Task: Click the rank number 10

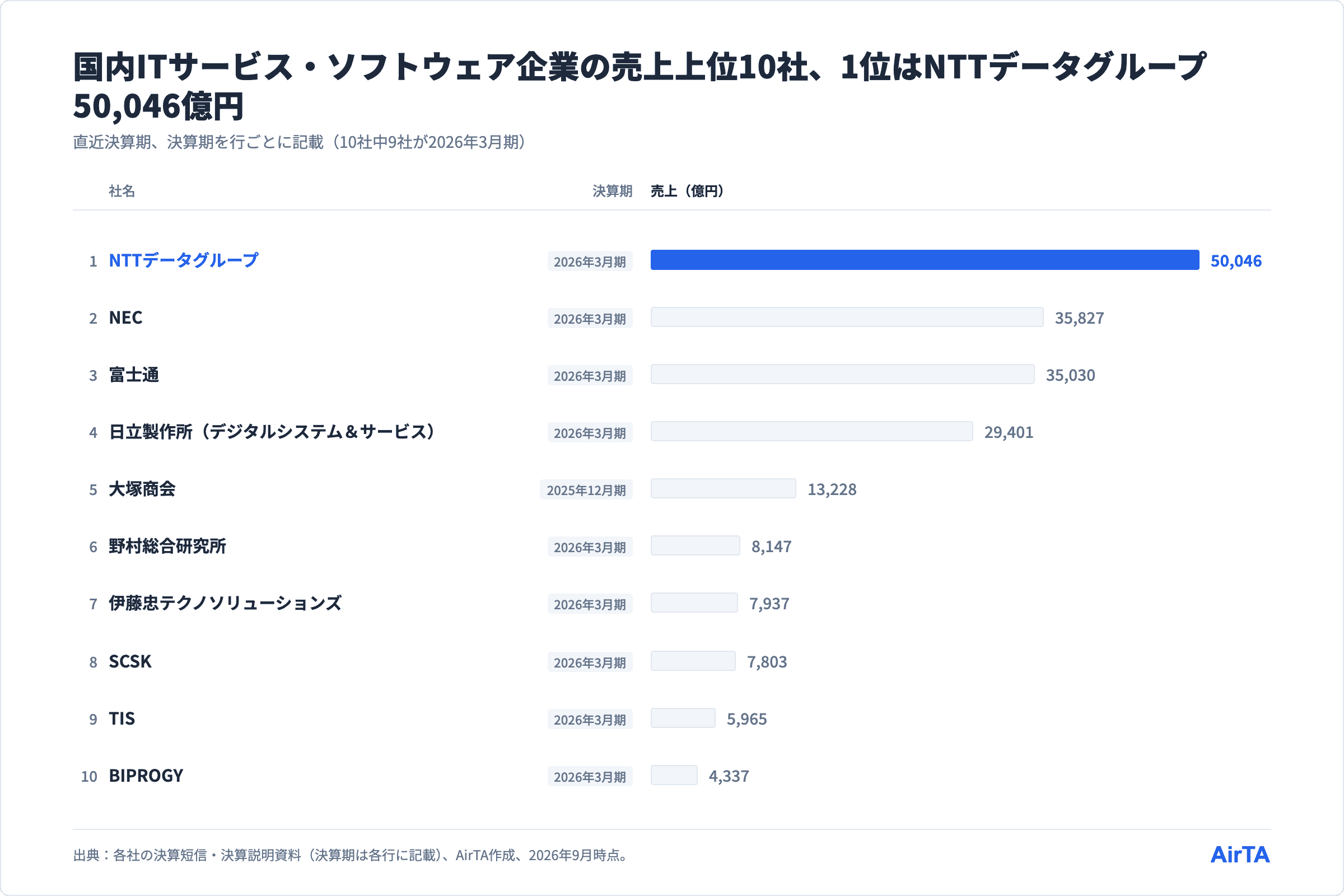Action: tap(89, 777)
